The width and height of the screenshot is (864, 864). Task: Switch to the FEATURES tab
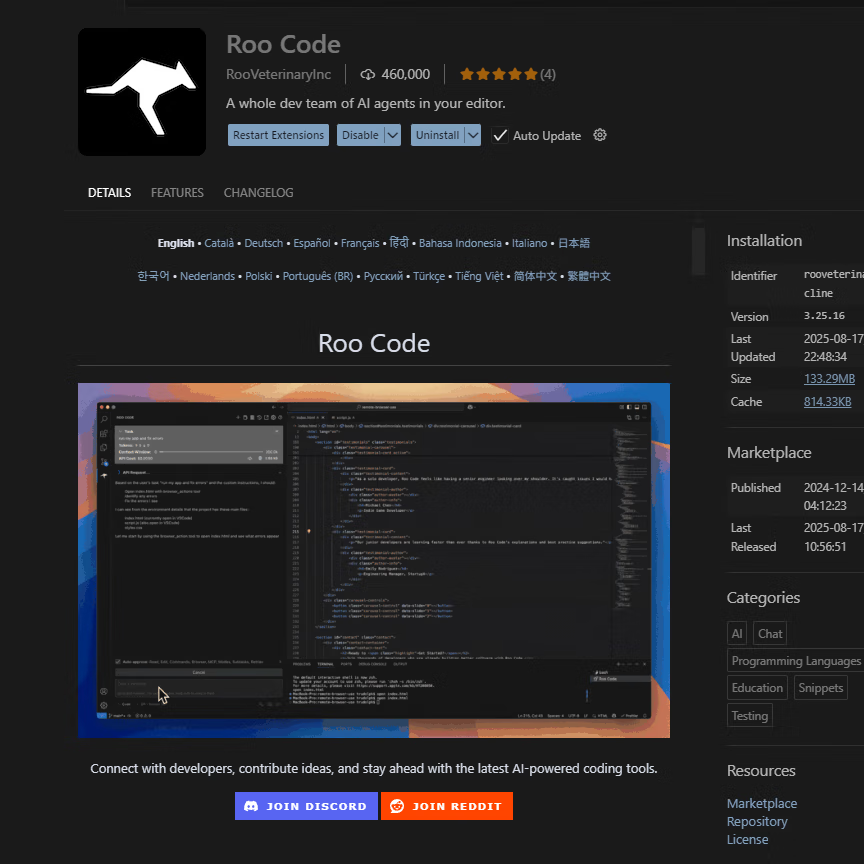pyautogui.click(x=177, y=193)
